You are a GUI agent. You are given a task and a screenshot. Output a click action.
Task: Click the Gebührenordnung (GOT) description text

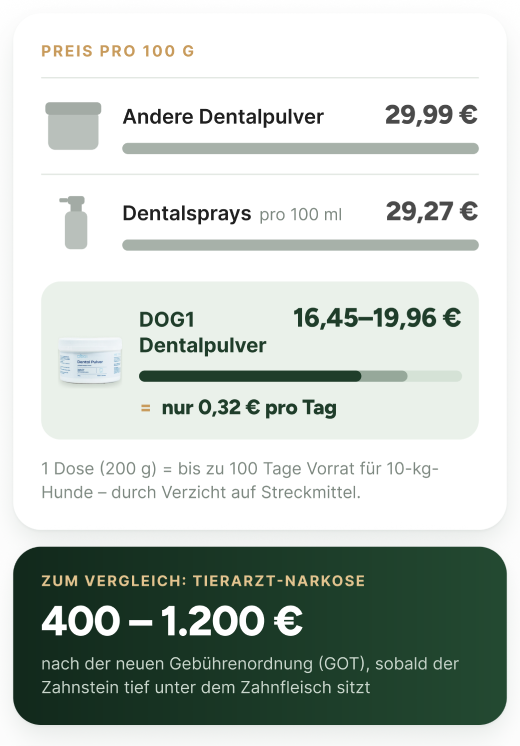pyautogui.click(x=250, y=676)
